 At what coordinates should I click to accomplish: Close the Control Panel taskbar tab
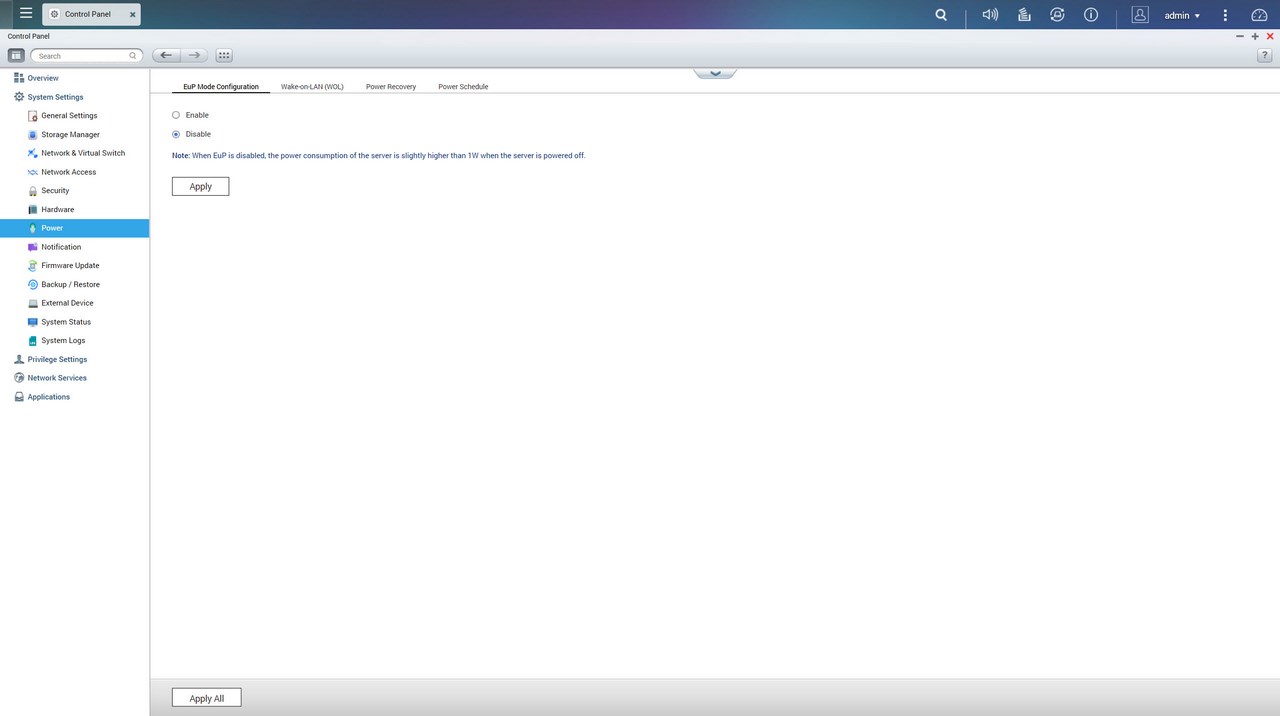(x=132, y=15)
